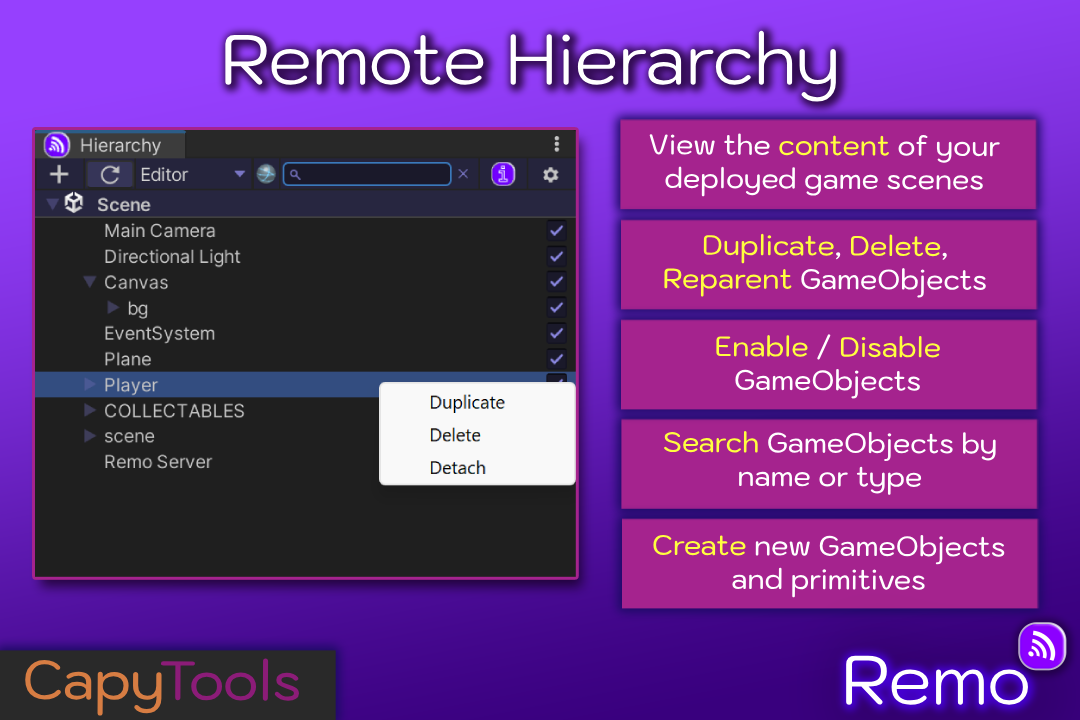Viewport: 1080px width, 720px height.
Task: Click the Unity cube icon beside Scene
Action: click(74, 203)
